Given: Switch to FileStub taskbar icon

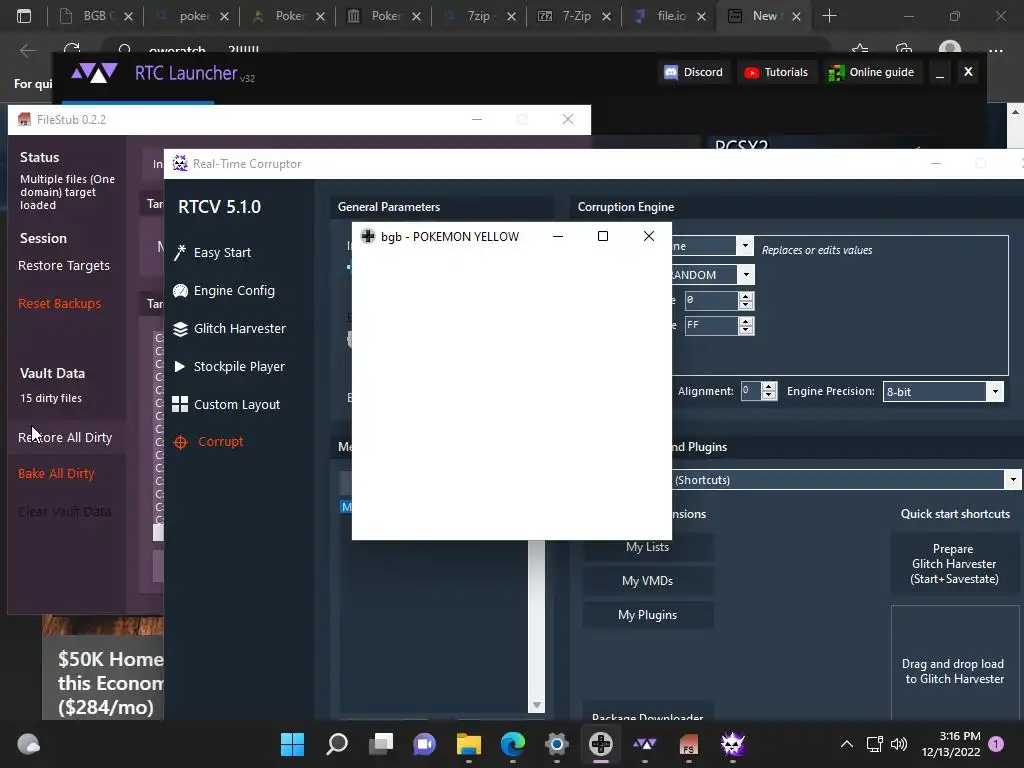Looking at the screenshot, I should coord(688,744).
